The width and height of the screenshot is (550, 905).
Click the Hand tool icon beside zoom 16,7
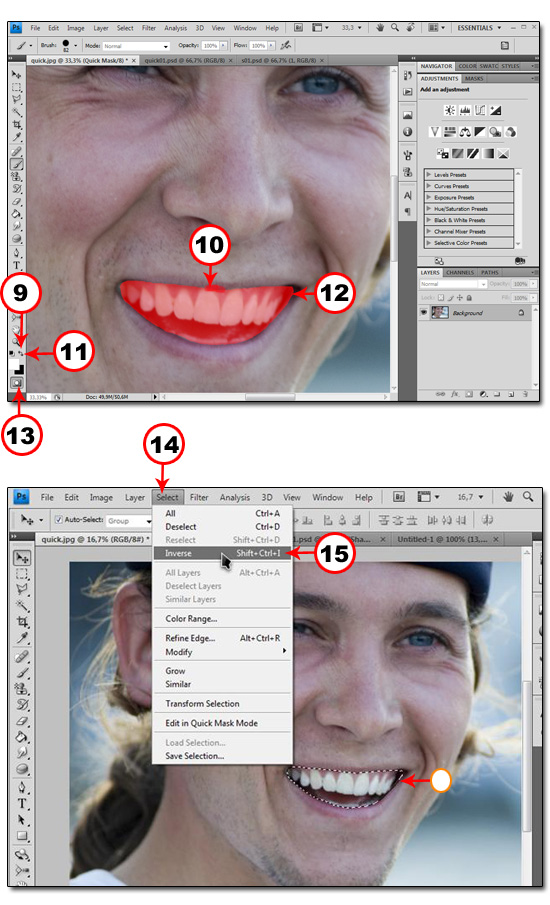[508, 497]
